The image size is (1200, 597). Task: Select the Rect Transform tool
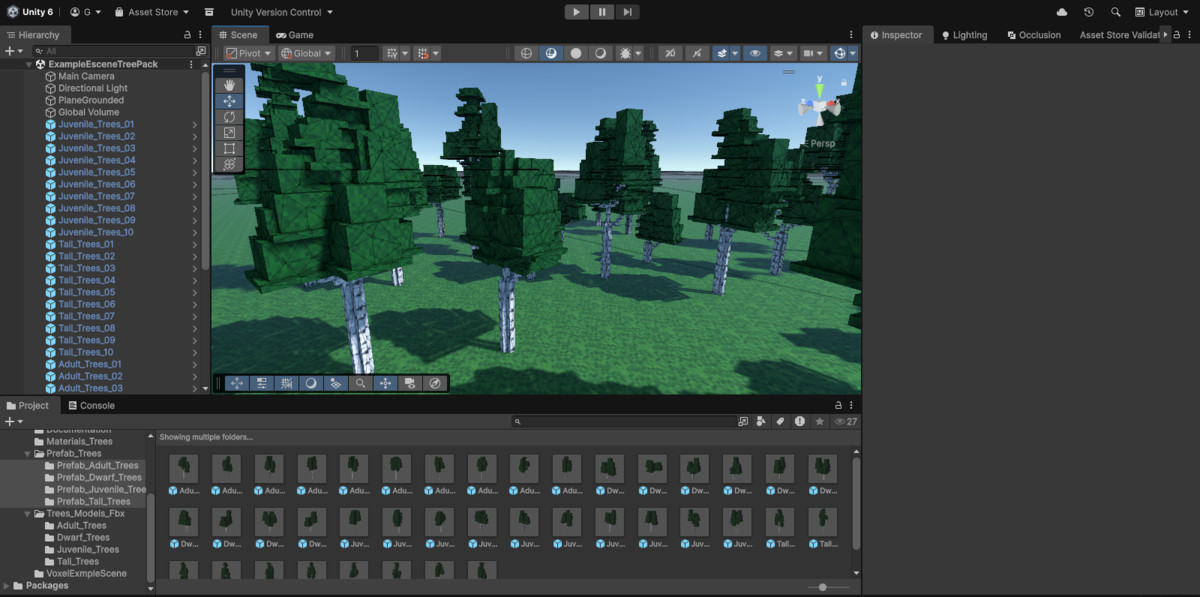coord(229,148)
